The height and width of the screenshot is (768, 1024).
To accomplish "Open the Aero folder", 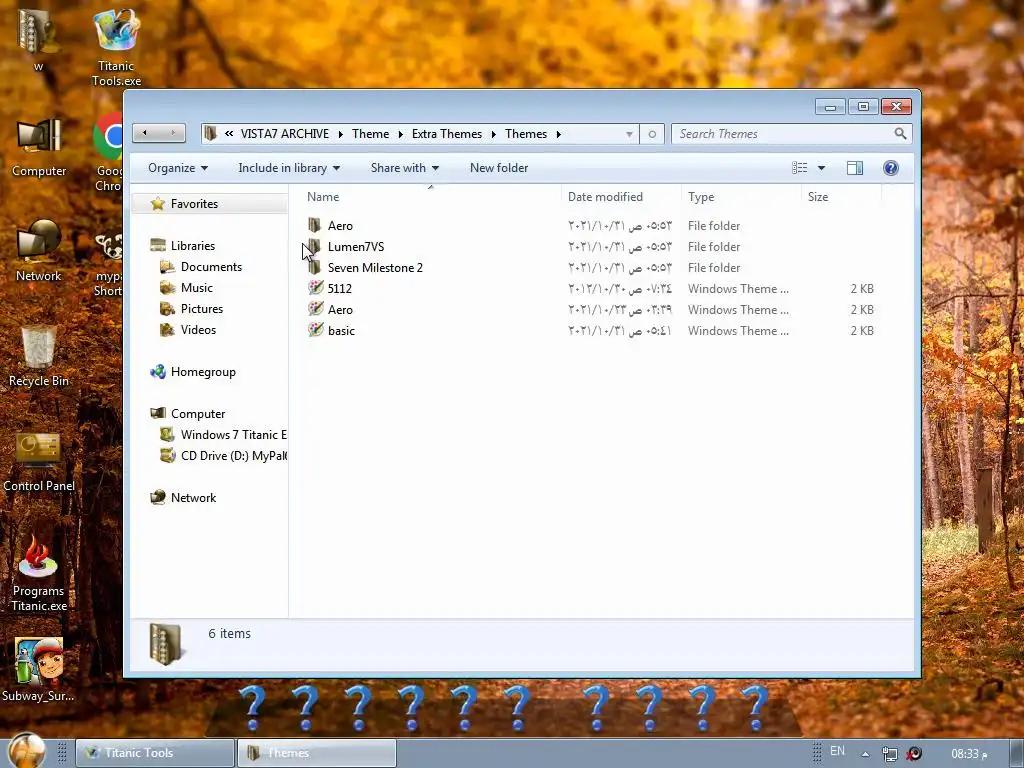I will [340, 225].
